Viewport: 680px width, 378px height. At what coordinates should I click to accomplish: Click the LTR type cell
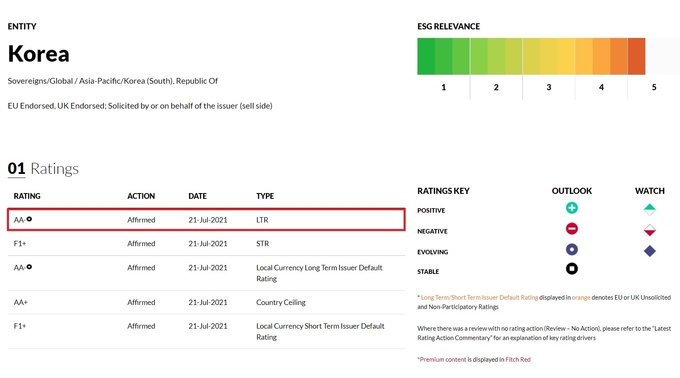click(x=262, y=220)
